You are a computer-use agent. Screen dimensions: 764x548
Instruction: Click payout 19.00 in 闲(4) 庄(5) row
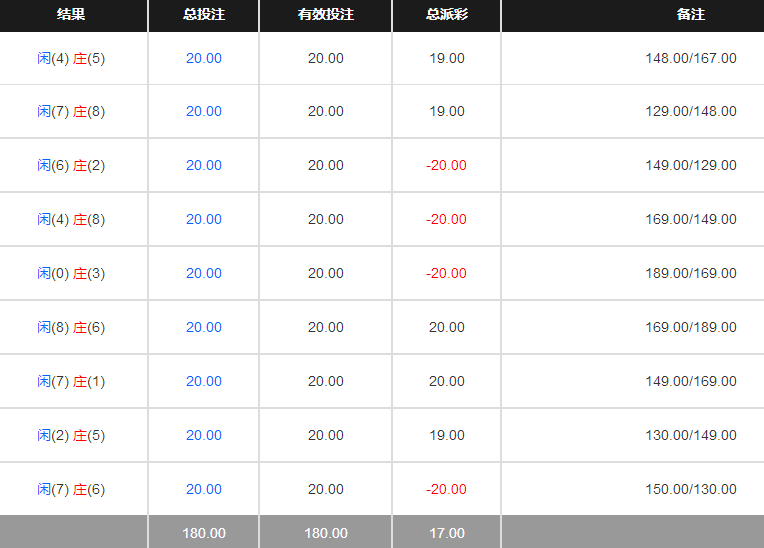click(447, 58)
